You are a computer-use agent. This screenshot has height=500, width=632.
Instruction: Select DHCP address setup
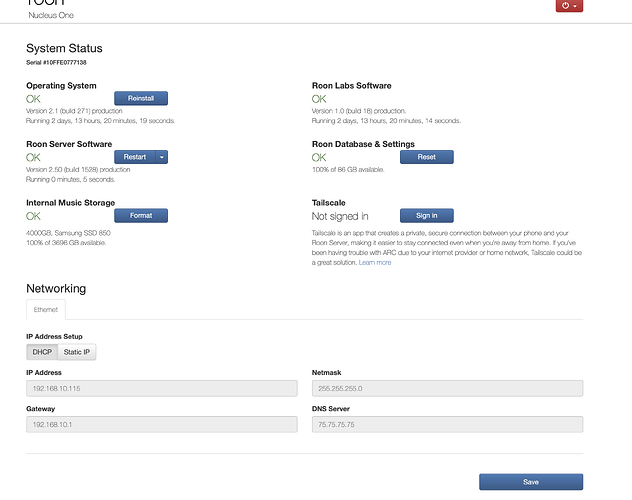point(42,352)
